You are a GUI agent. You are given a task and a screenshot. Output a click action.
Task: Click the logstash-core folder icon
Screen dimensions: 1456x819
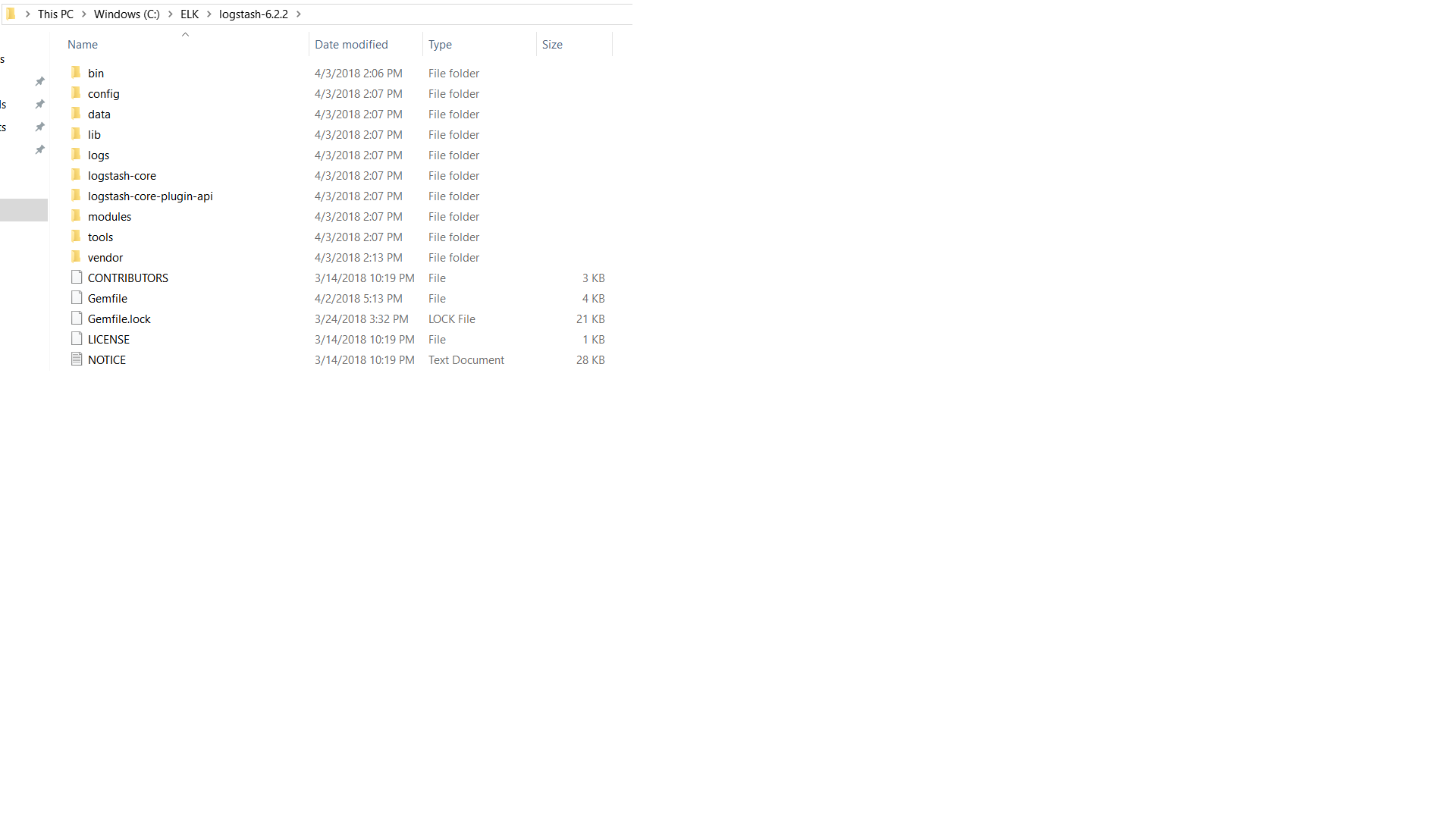(76, 175)
